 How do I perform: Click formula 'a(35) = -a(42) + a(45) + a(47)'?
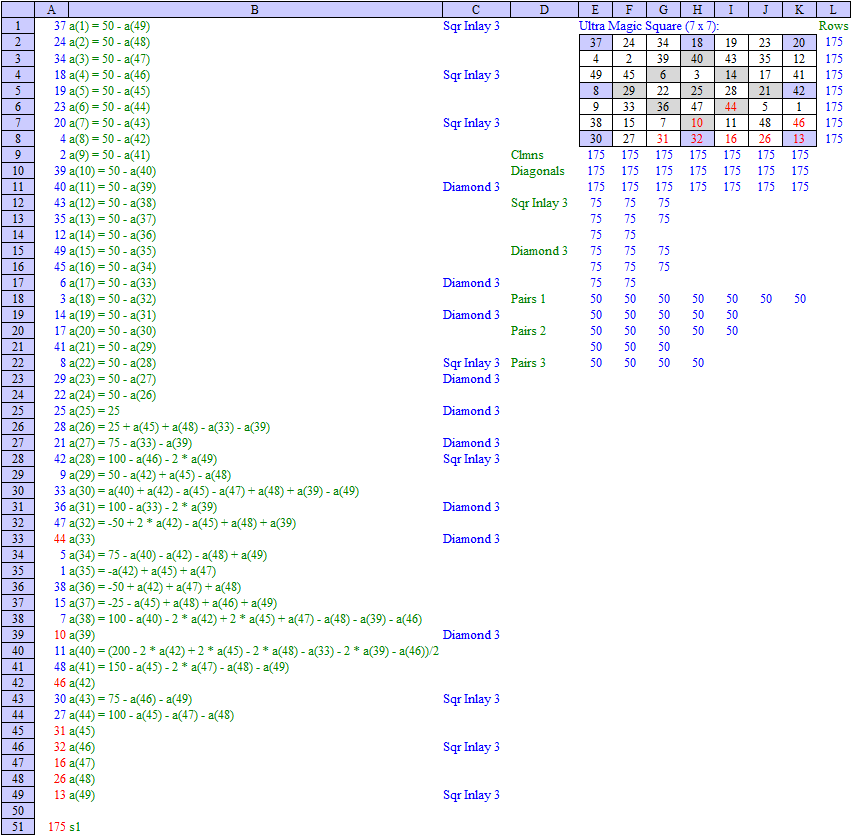tap(142, 571)
